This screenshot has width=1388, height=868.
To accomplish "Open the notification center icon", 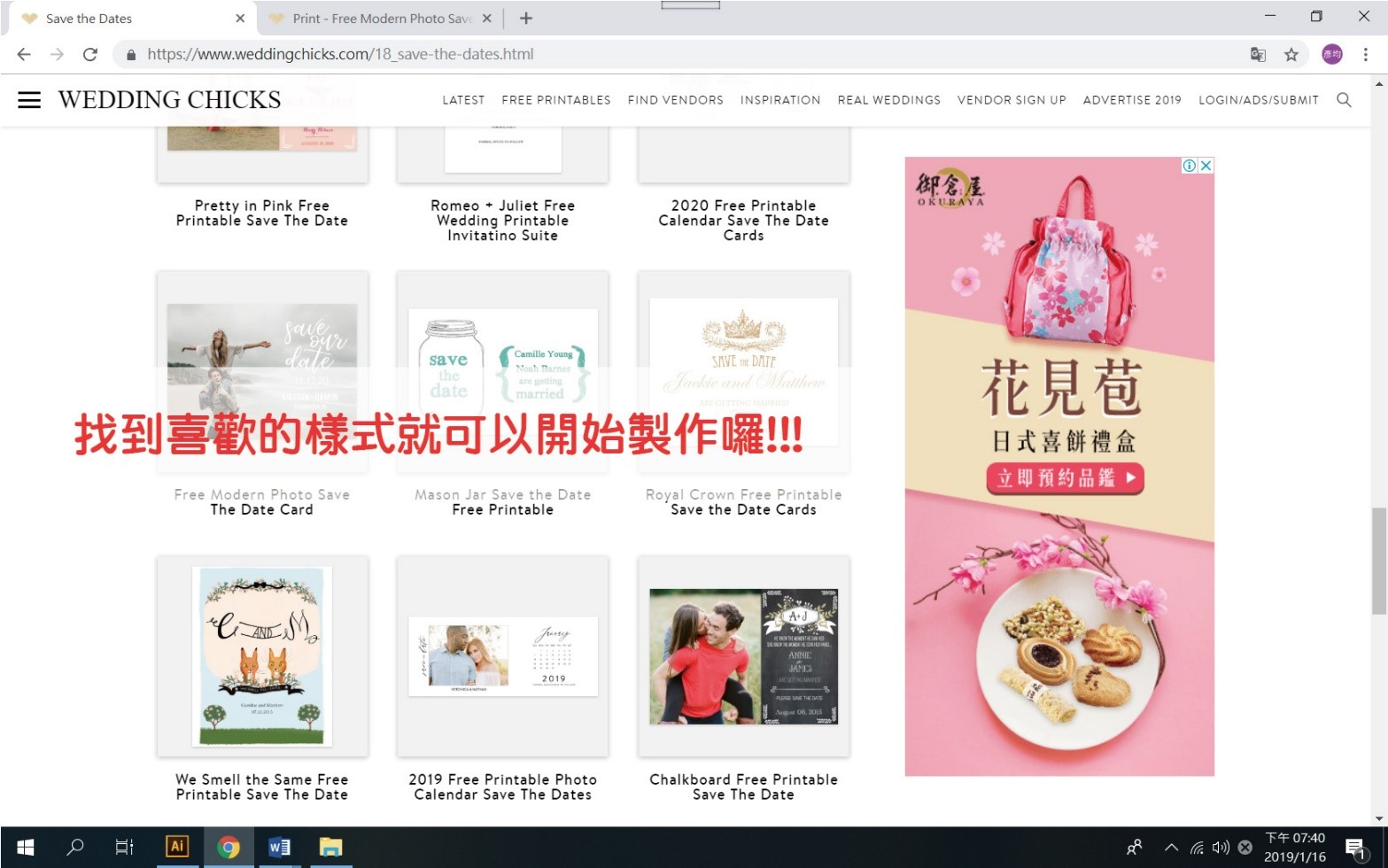I will (x=1355, y=848).
